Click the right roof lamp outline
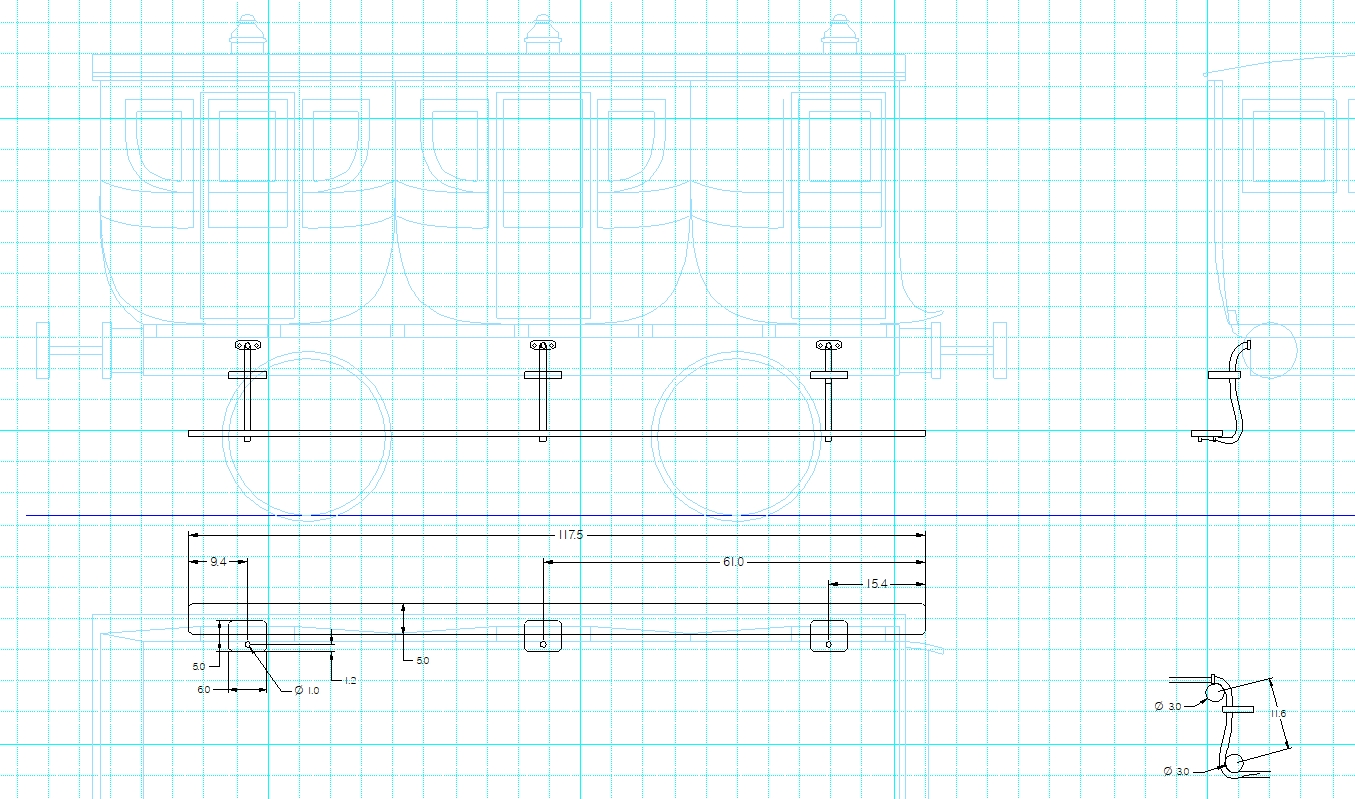1355x799 pixels. [838, 35]
